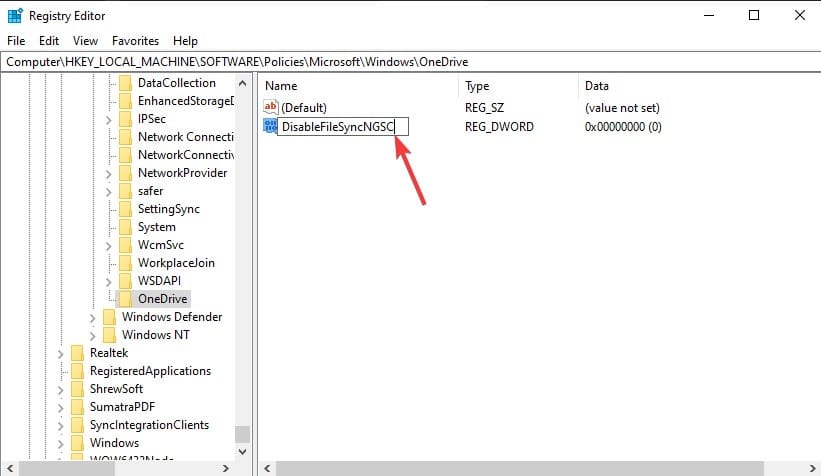Click the SyncIntegrationClients folder icon
Viewport: 821px width, 476px height.
[77, 425]
